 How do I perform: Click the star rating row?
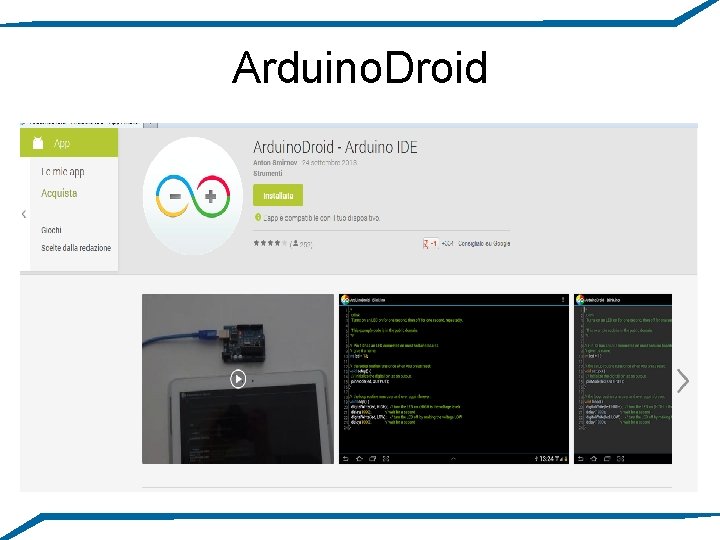[x=270, y=243]
